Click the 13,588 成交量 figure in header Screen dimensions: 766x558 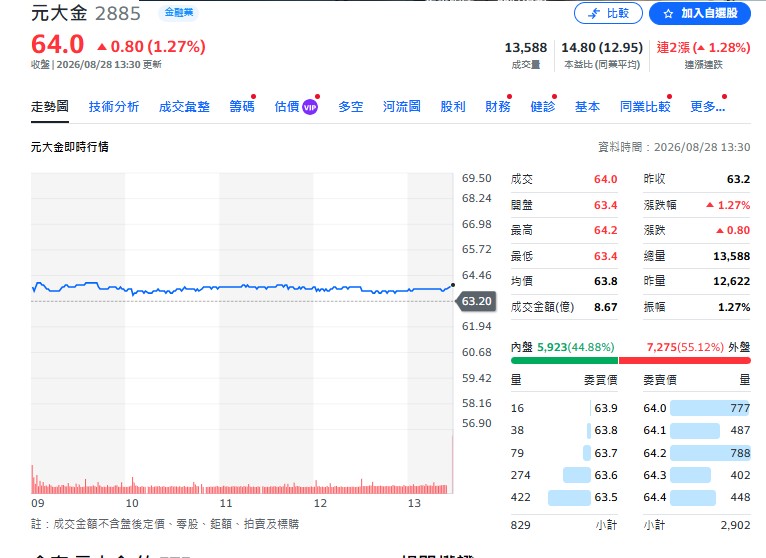(x=526, y=47)
